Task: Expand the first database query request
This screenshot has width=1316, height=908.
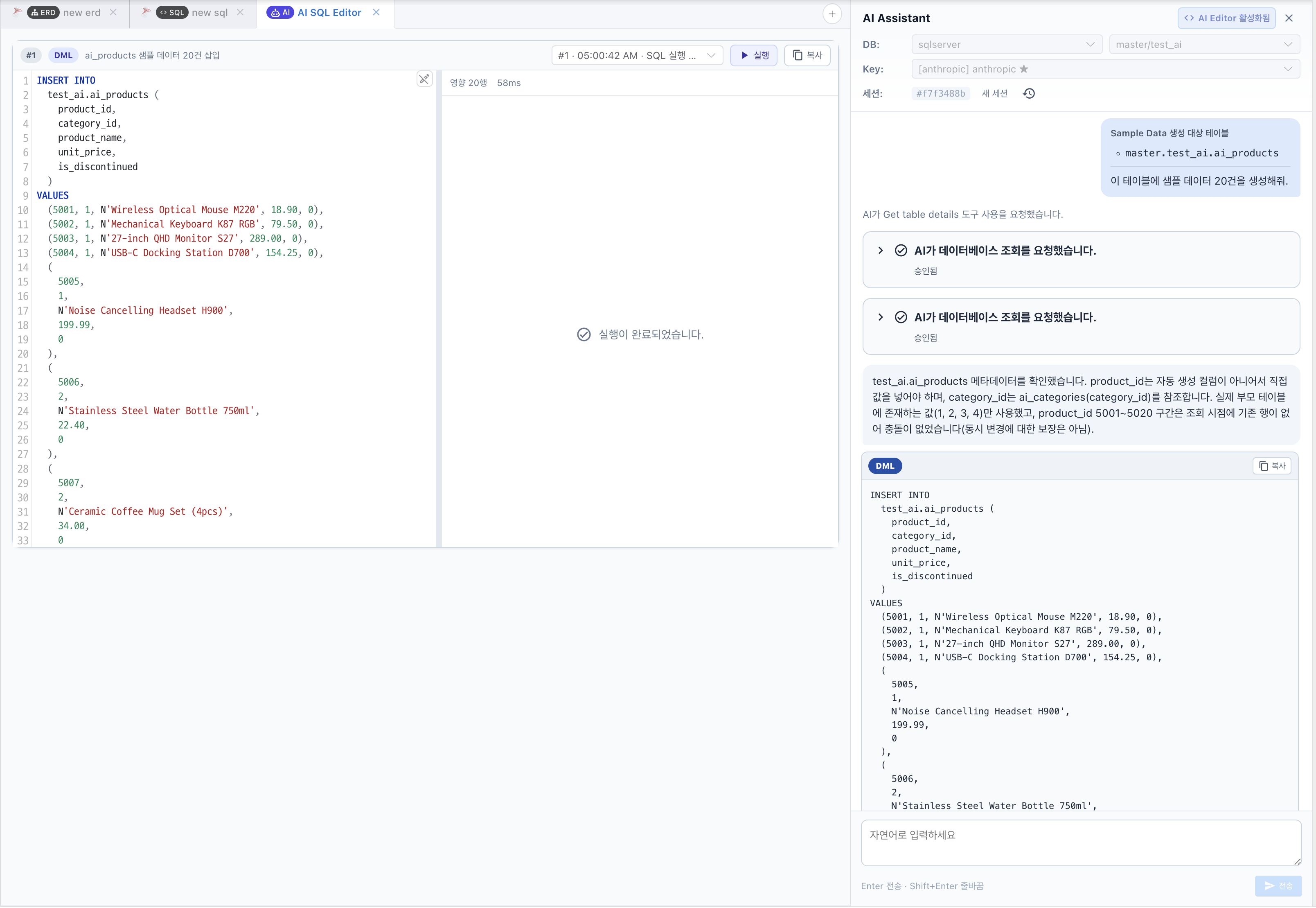Action: pyautogui.click(x=880, y=250)
